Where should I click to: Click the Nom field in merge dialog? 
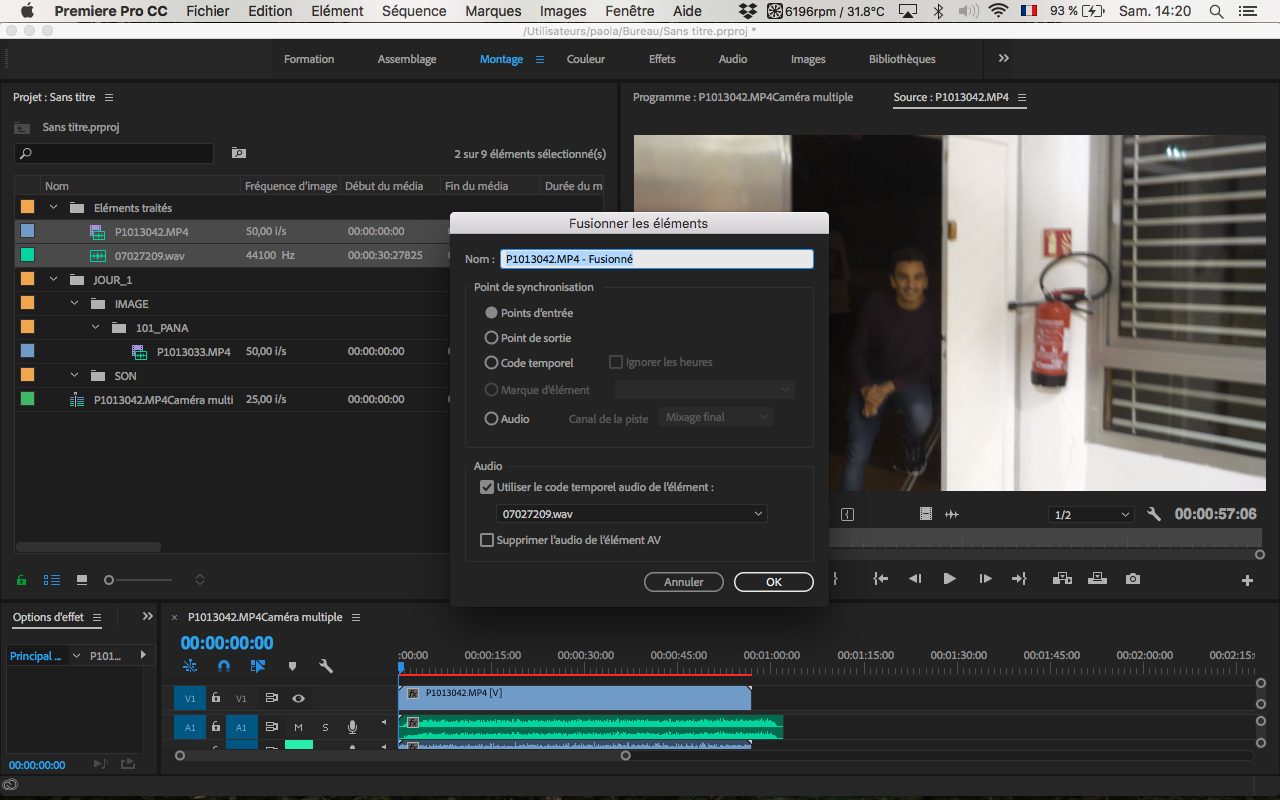(657, 259)
